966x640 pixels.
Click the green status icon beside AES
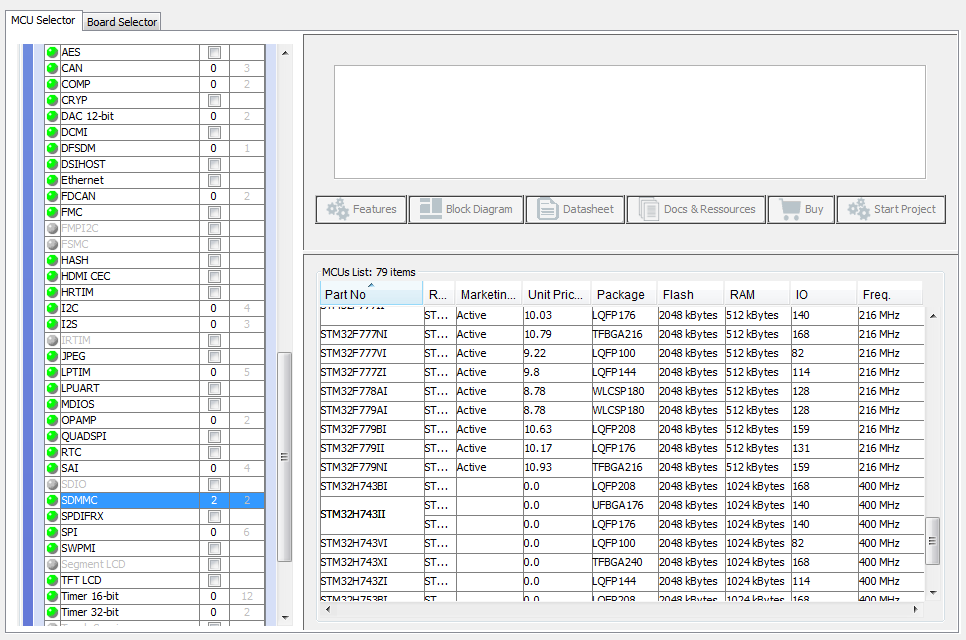click(x=52, y=52)
